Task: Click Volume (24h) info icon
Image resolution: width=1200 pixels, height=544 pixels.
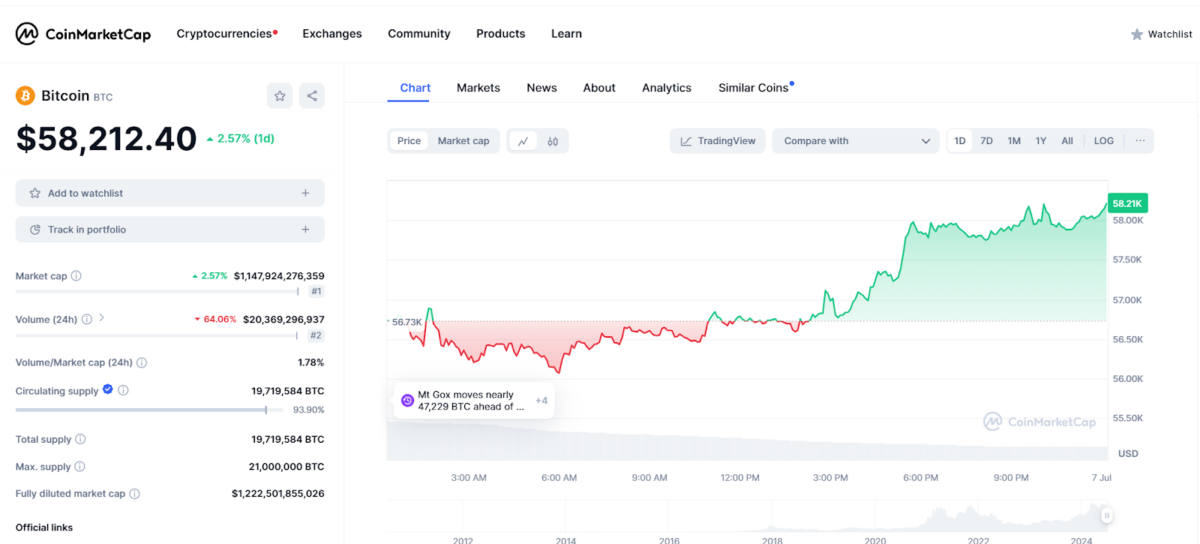Action: [x=87, y=320]
